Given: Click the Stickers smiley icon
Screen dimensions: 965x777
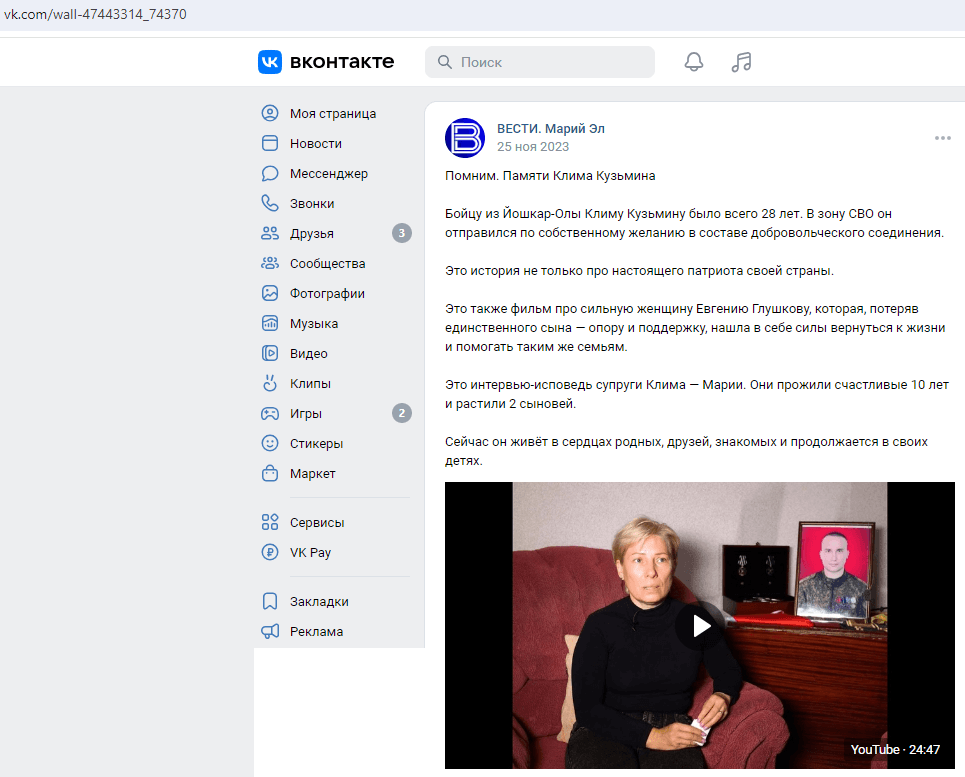Looking at the screenshot, I should (x=270, y=443).
